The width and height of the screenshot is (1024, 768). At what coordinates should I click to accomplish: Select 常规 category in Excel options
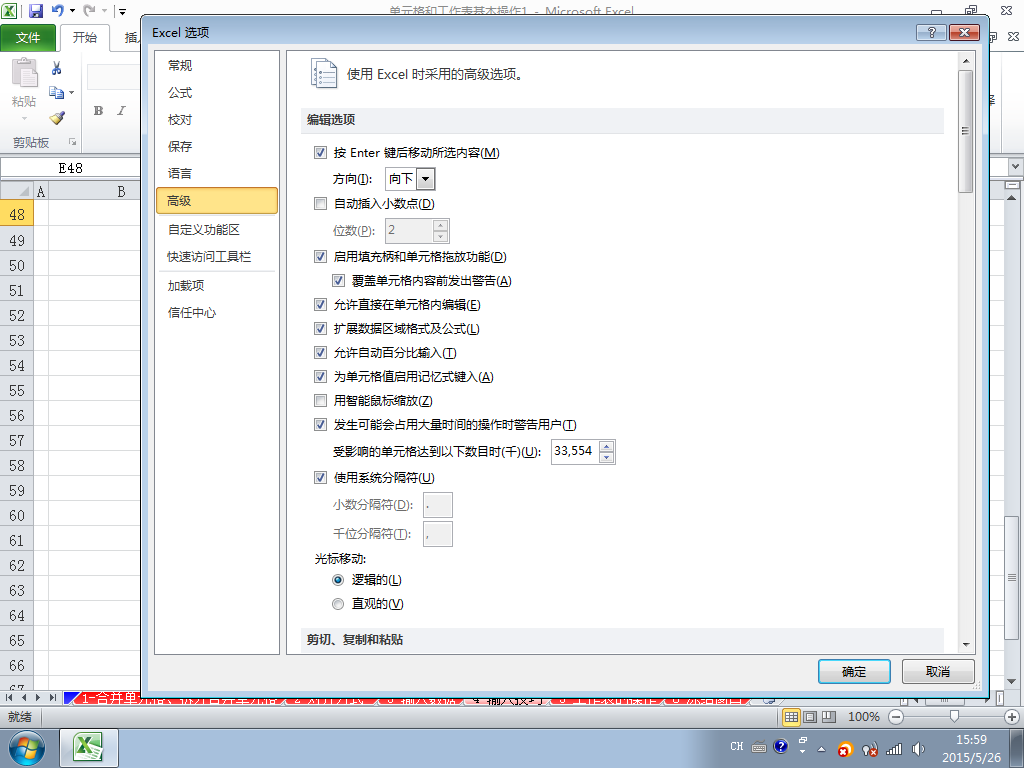pos(217,65)
